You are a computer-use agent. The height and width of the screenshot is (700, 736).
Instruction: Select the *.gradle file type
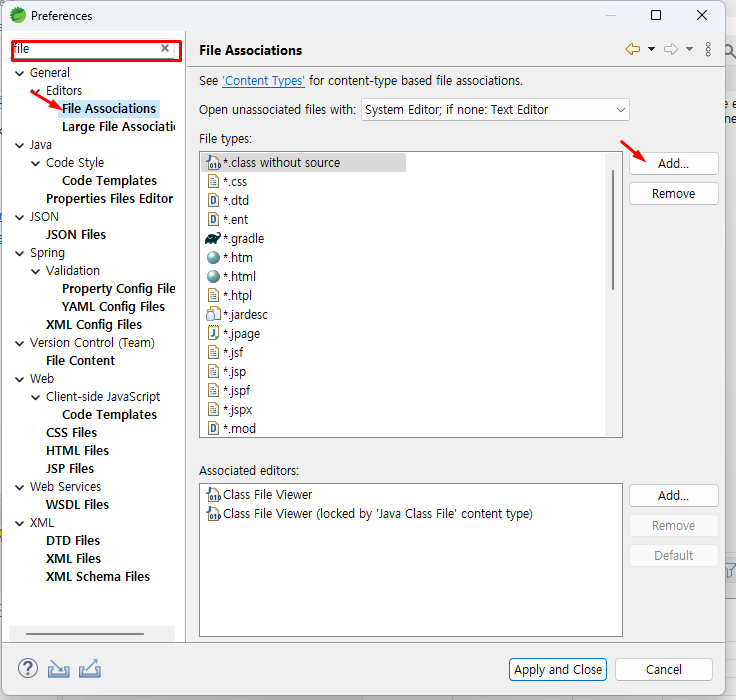pos(235,238)
